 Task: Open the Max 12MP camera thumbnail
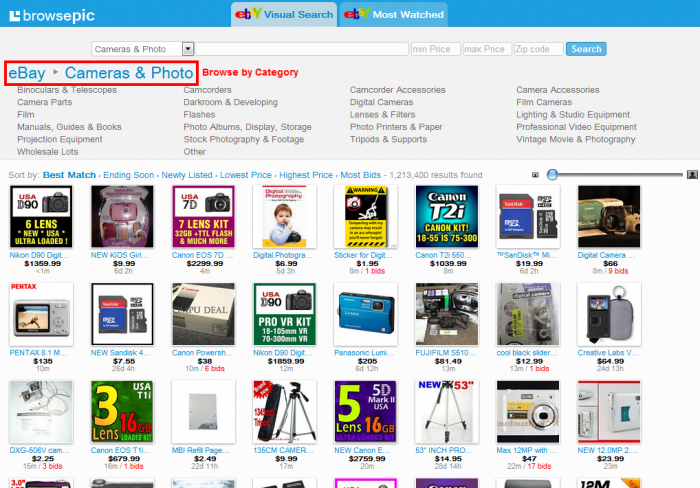(528, 412)
